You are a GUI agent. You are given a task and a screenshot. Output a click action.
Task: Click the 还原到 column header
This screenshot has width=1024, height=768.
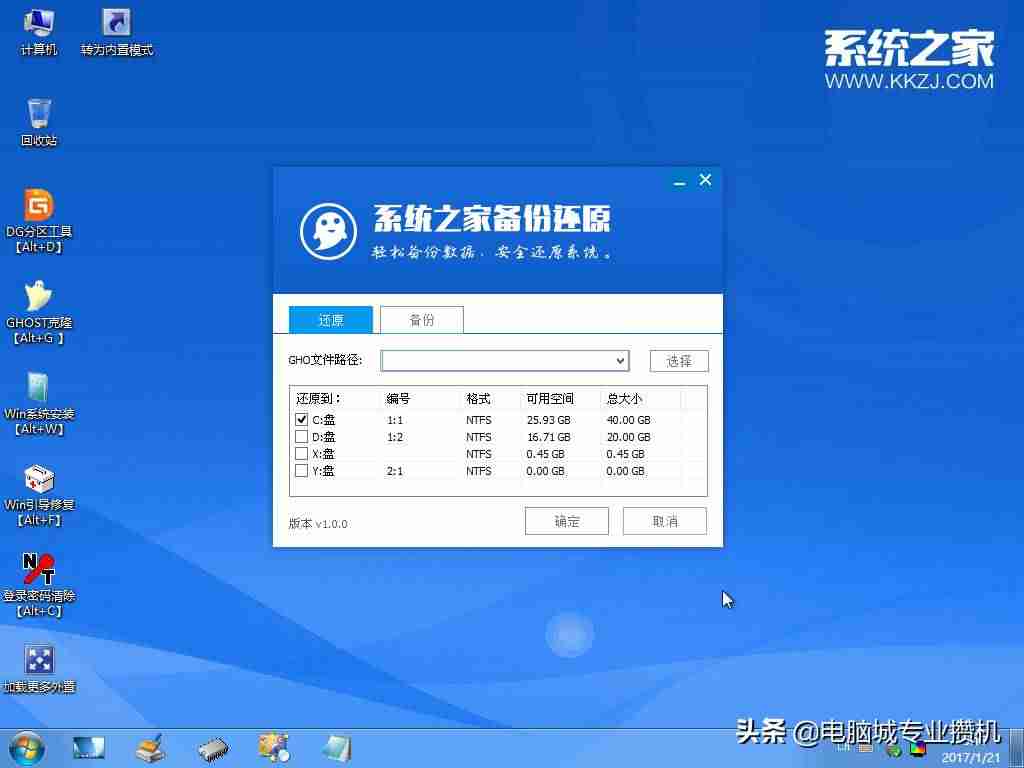tap(318, 398)
